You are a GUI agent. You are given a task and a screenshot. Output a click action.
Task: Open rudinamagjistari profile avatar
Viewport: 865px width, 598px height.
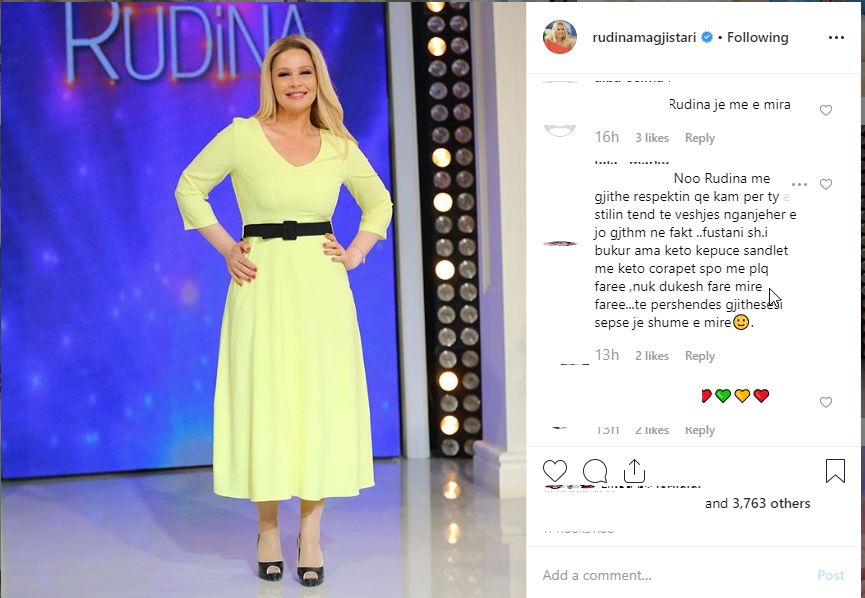pyautogui.click(x=560, y=38)
